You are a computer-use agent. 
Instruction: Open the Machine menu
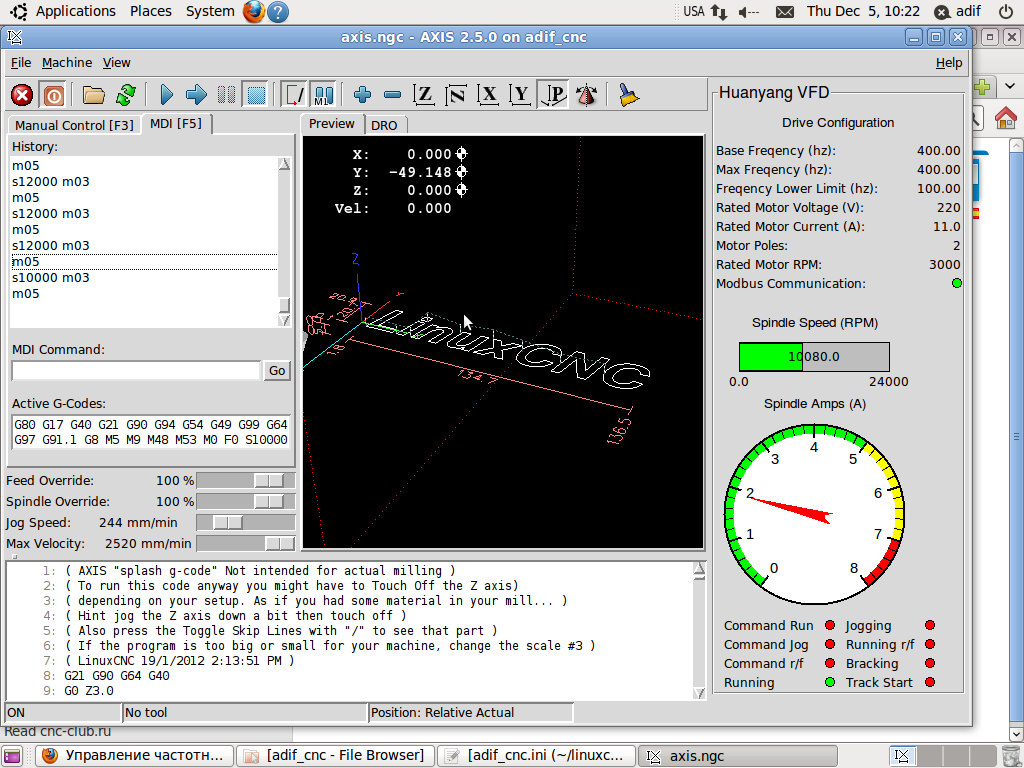(67, 62)
